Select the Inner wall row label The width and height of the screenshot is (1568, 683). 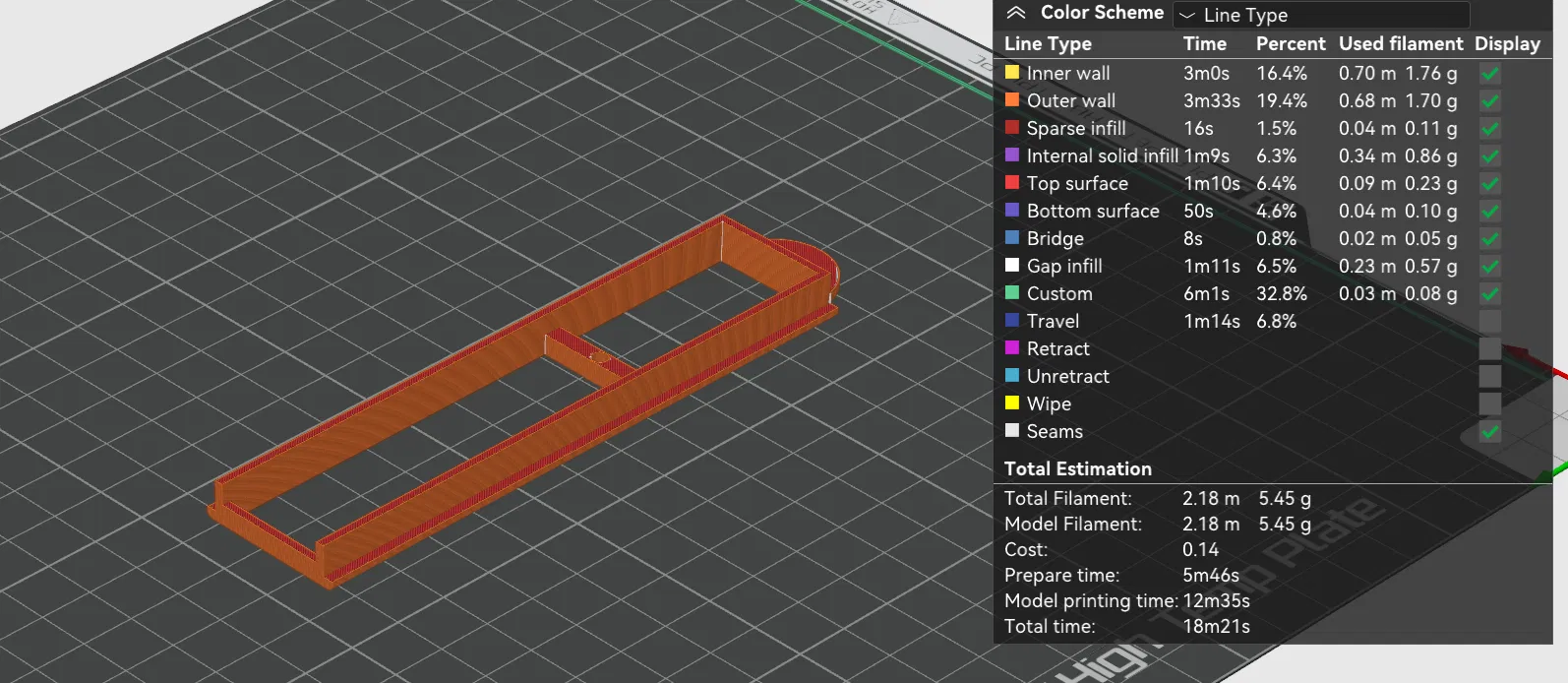click(x=1068, y=74)
